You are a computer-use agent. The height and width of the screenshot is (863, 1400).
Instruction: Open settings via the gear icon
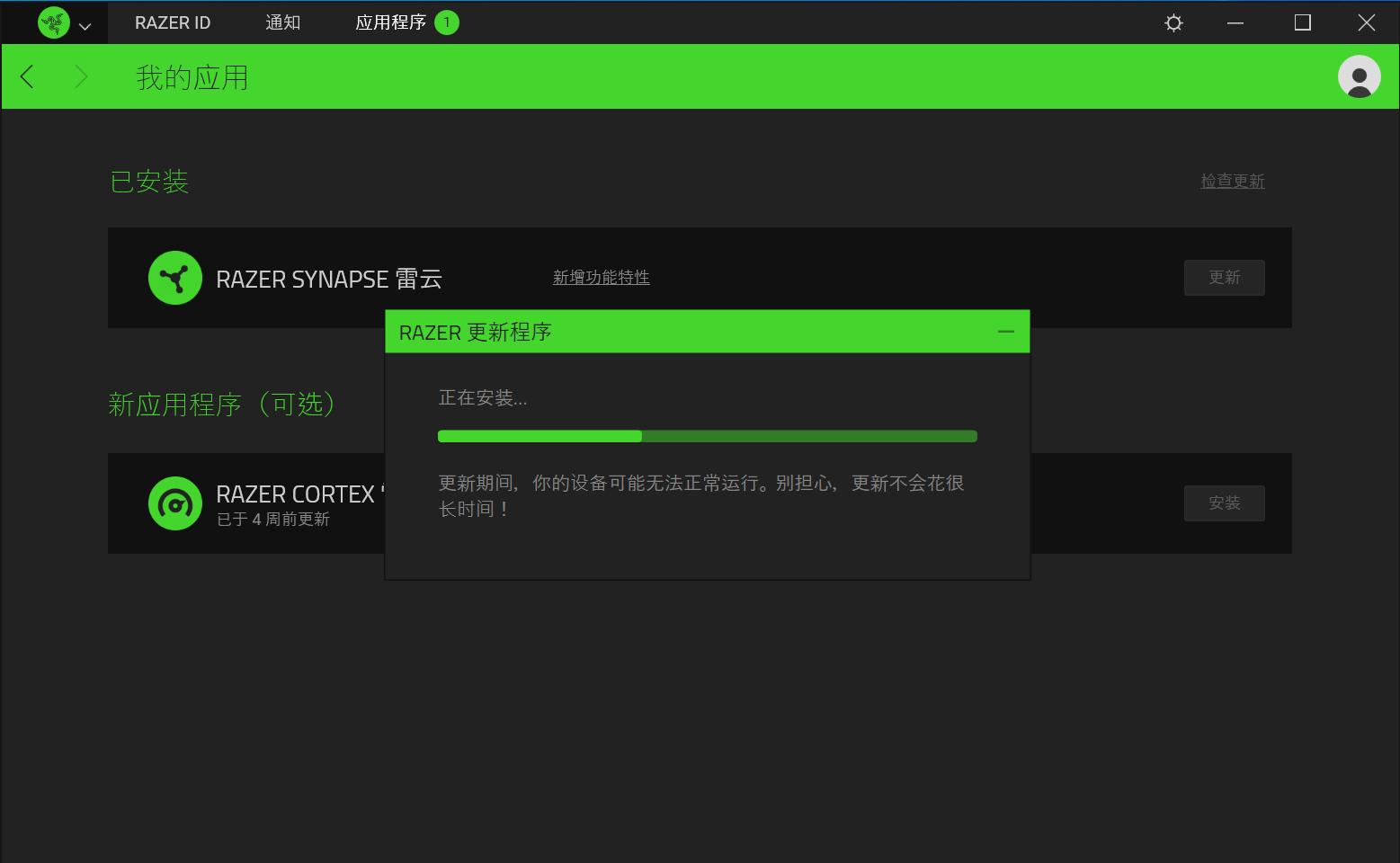click(x=1173, y=22)
